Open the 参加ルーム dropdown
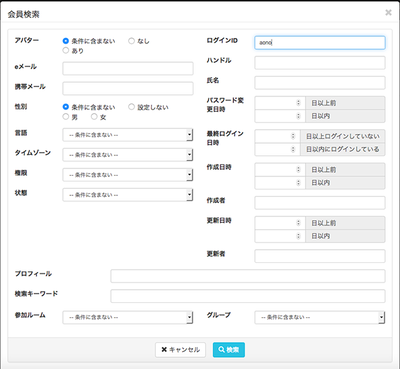The height and width of the screenshot is (369, 400). click(128, 317)
